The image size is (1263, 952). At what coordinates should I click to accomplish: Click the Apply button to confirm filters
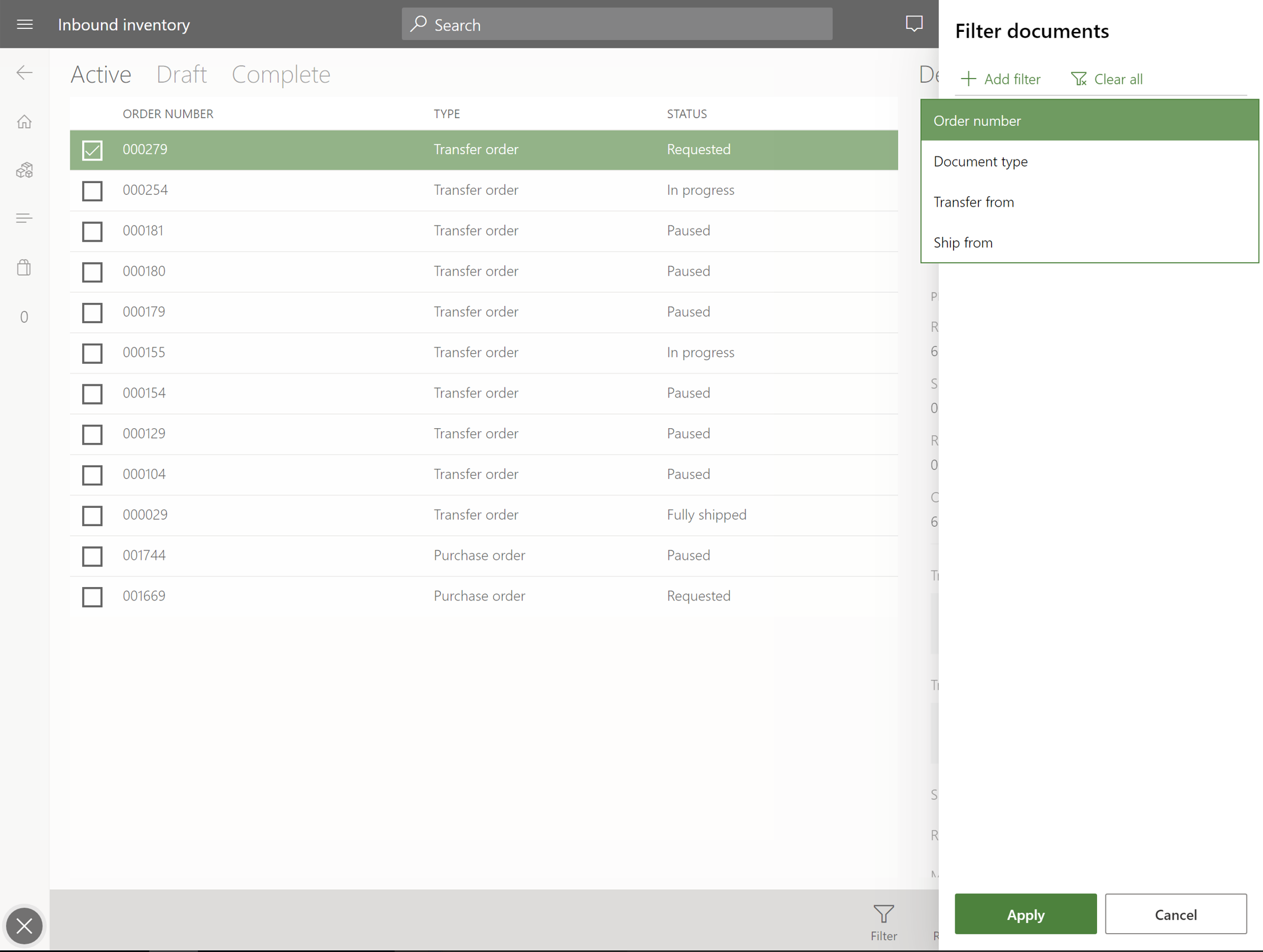tap(1025, 914)
